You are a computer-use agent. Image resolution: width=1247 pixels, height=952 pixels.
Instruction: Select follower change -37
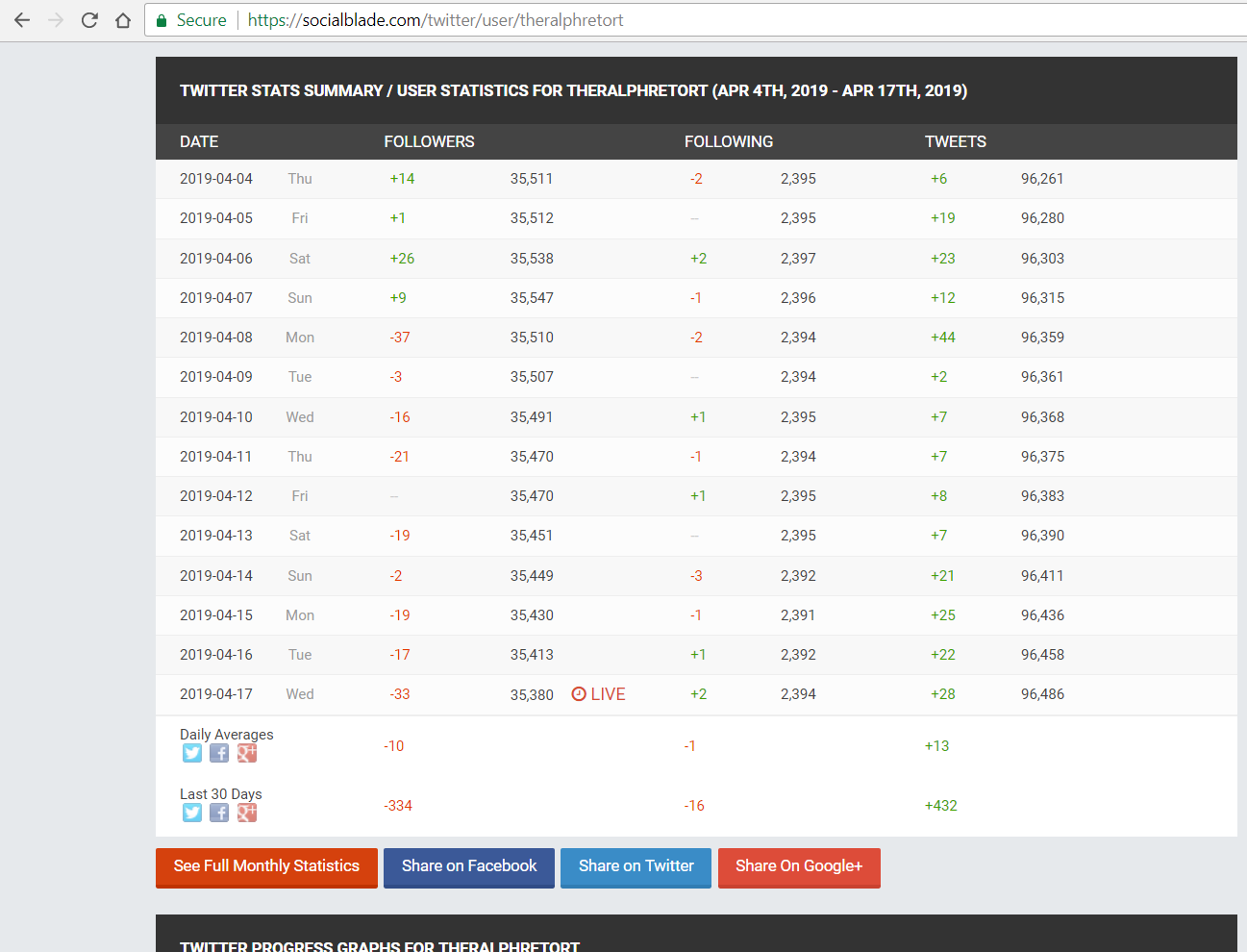point(400,338)
